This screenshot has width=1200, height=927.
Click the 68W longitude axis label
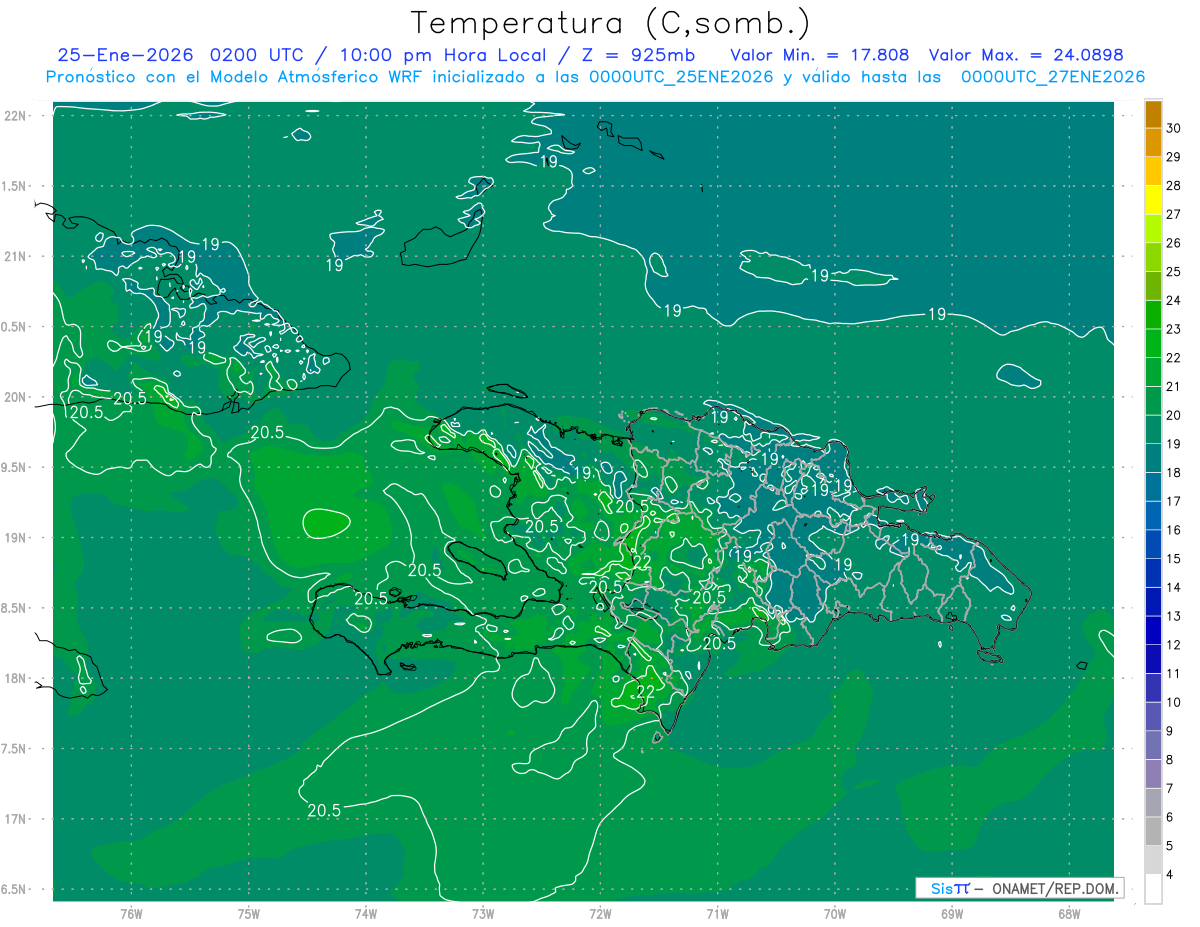click(1068, 913)
